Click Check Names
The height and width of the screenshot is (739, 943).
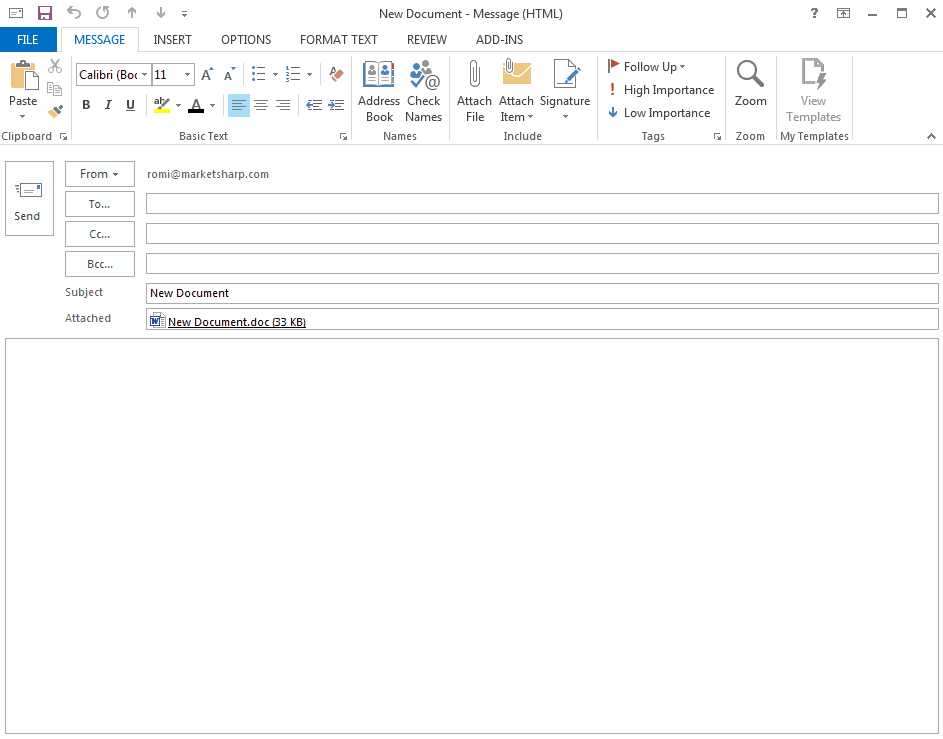[x=424, y=91]
